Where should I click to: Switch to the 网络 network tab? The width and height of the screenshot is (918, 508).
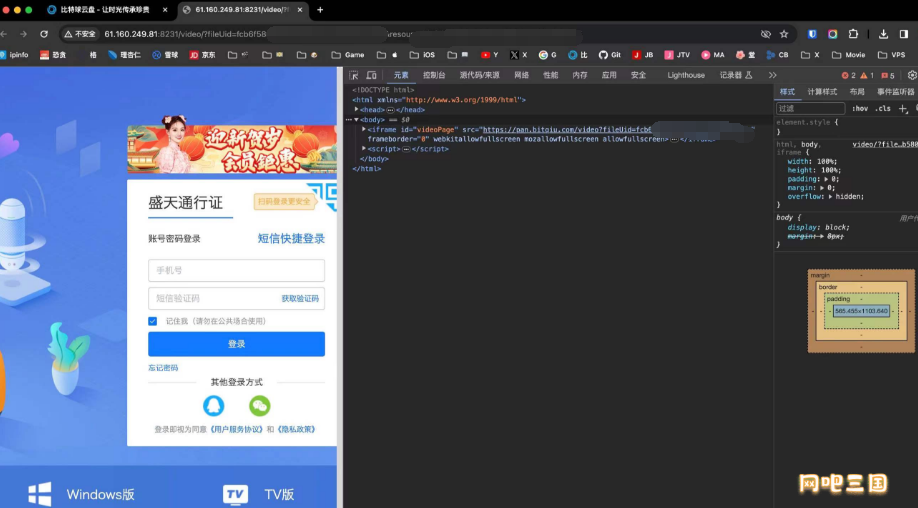(521, 75)
